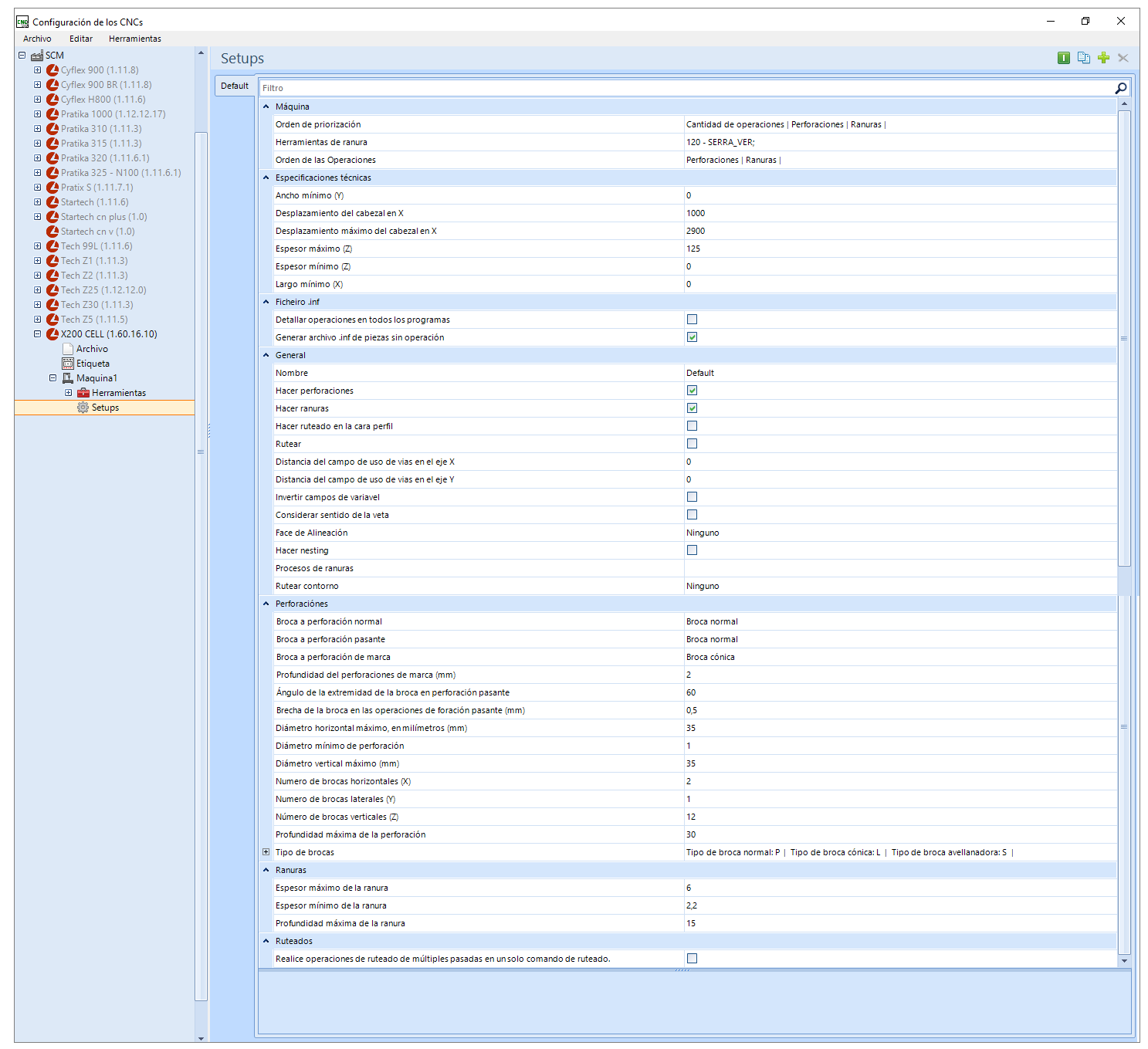The height and width of the screenshot is (1049, 1148).
Task: Click into the Filtro search field
Action: tap(686, 88)
